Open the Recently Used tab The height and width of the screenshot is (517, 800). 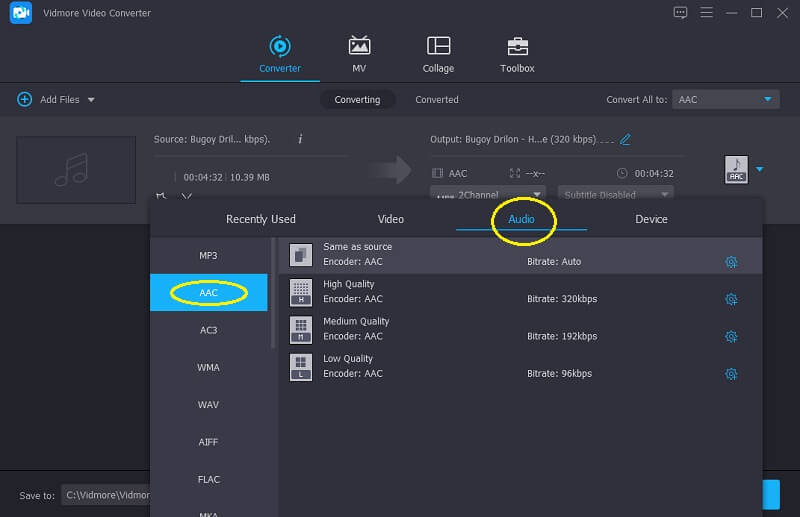pyautogui.click(x=261, y=219)
